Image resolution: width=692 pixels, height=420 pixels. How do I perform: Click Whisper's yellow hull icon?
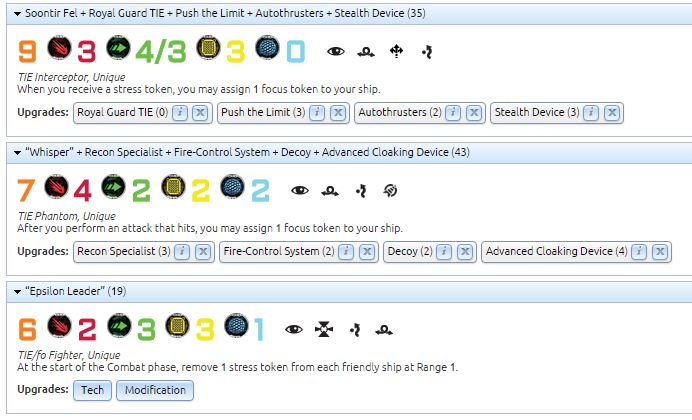pyautogui.click(x=173, y=187)
